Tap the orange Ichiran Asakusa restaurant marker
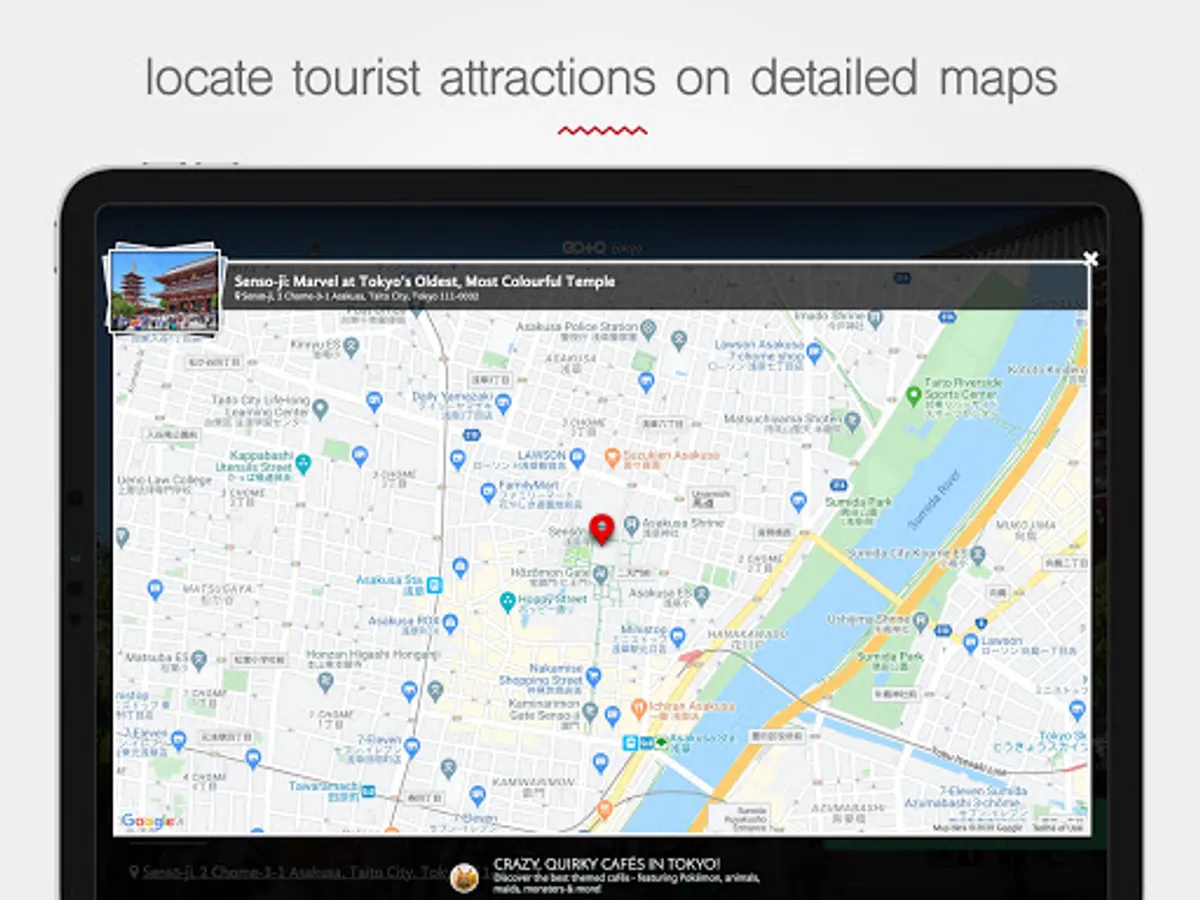The height and width of the screenshot is (900, 1200). click(640, 711)
